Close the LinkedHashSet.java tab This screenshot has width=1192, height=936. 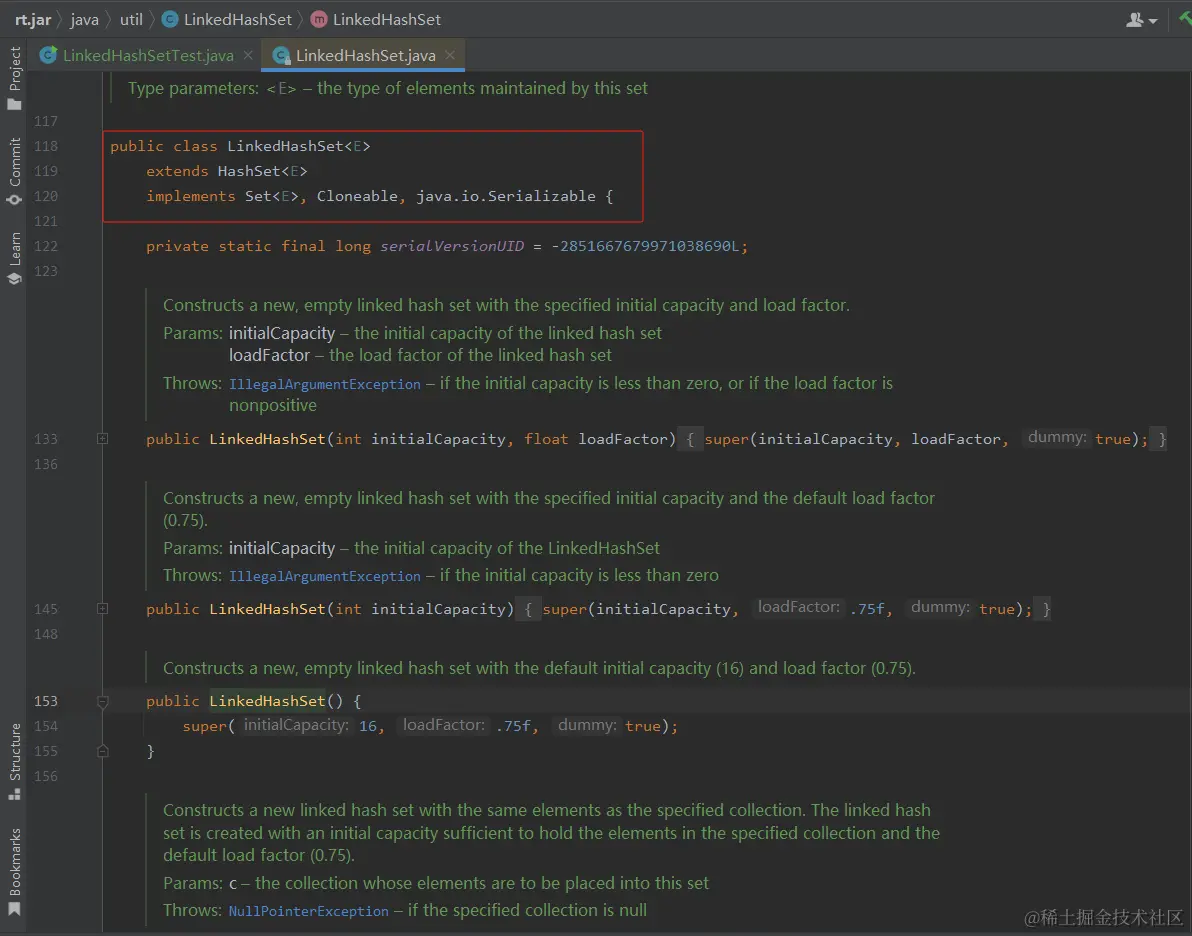[x=450, y=56]
